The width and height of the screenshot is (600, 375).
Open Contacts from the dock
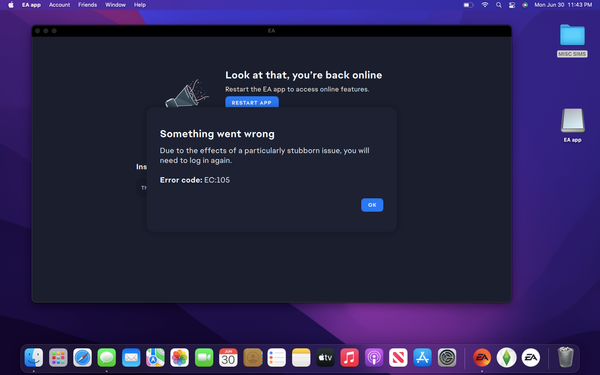click(x=253, y=357)
